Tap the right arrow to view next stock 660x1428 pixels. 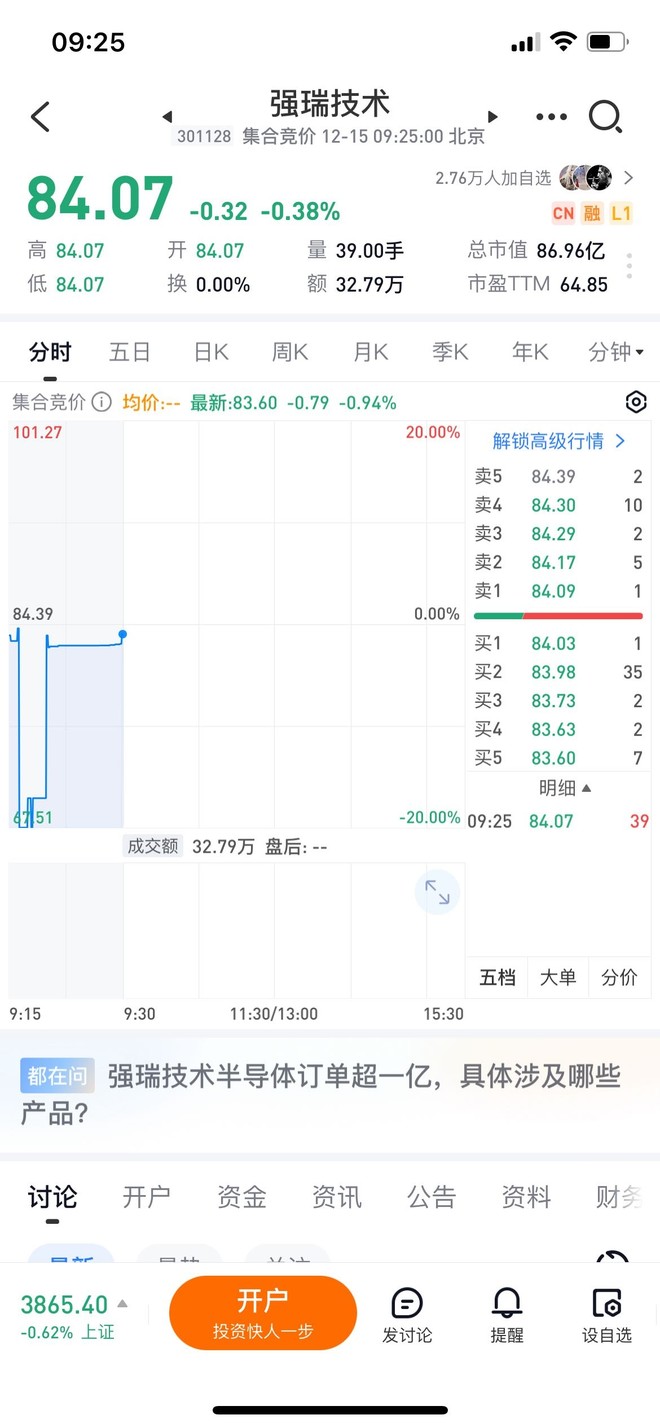pyautogui.click(x=492, y=117)
